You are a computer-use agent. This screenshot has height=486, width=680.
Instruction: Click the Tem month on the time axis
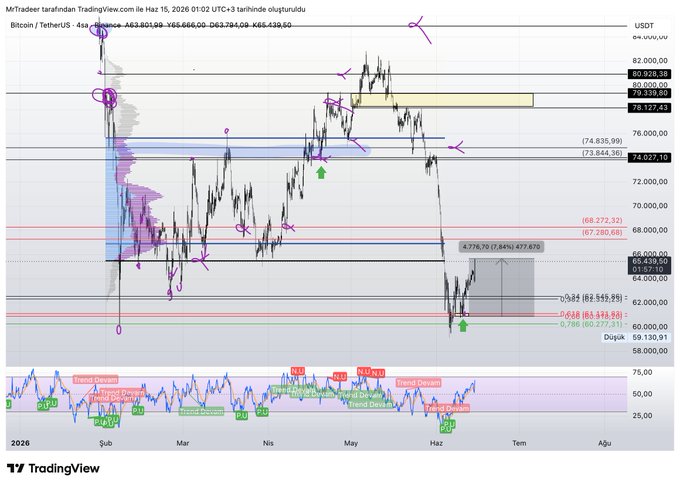pos(519,443)
